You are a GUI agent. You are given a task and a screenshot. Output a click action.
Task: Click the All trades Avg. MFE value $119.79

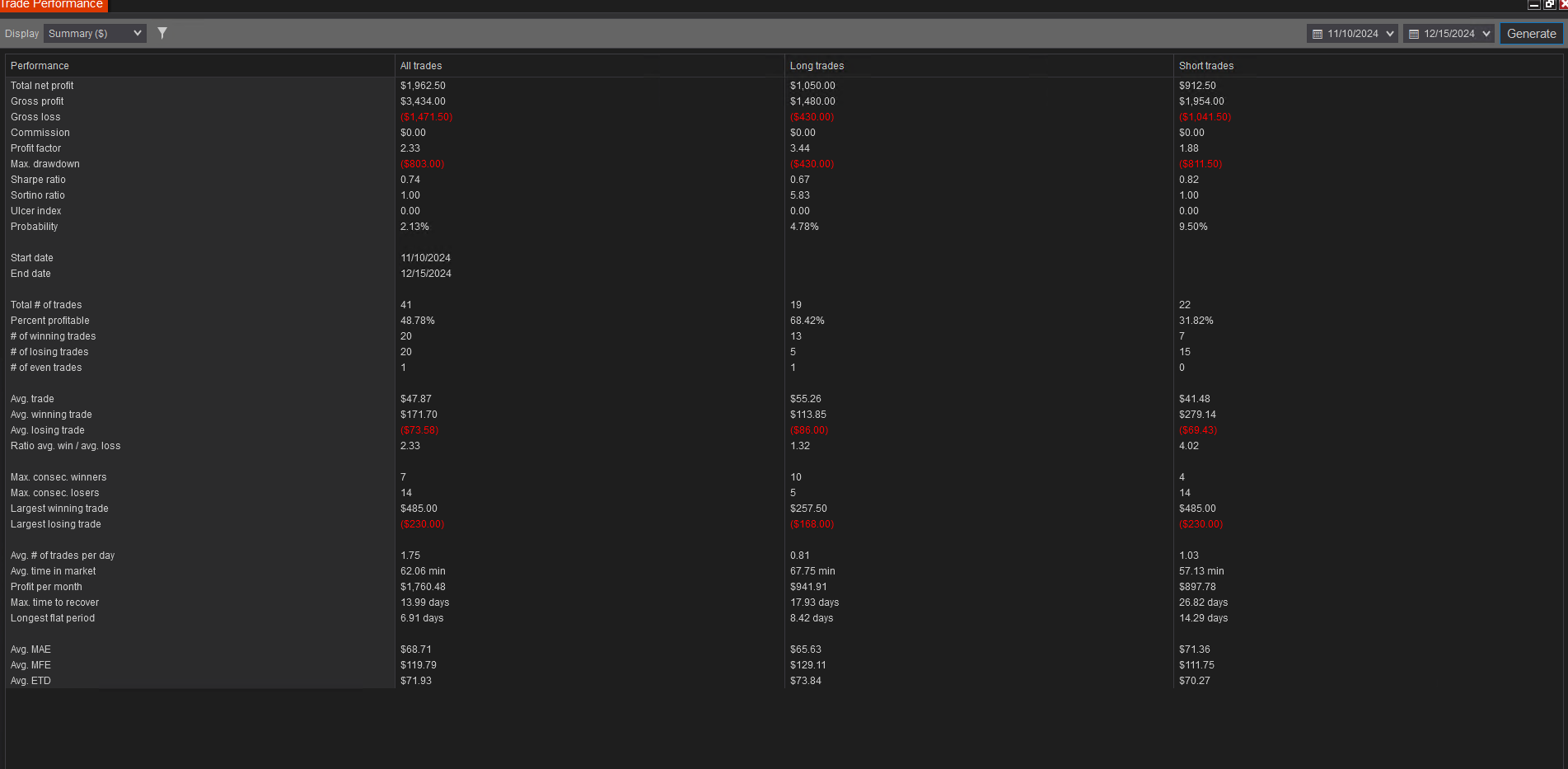(419, 665)
